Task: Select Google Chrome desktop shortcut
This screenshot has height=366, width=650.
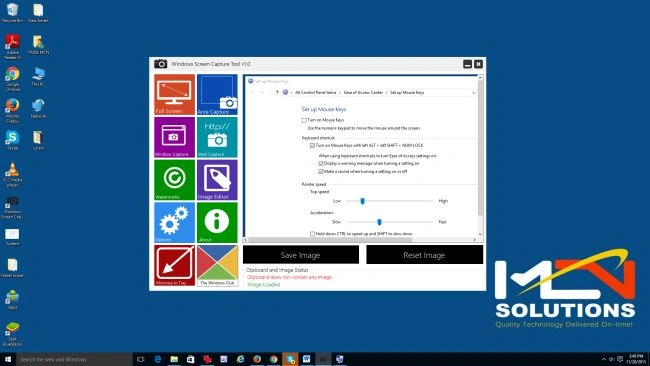Action: point(12,79)
